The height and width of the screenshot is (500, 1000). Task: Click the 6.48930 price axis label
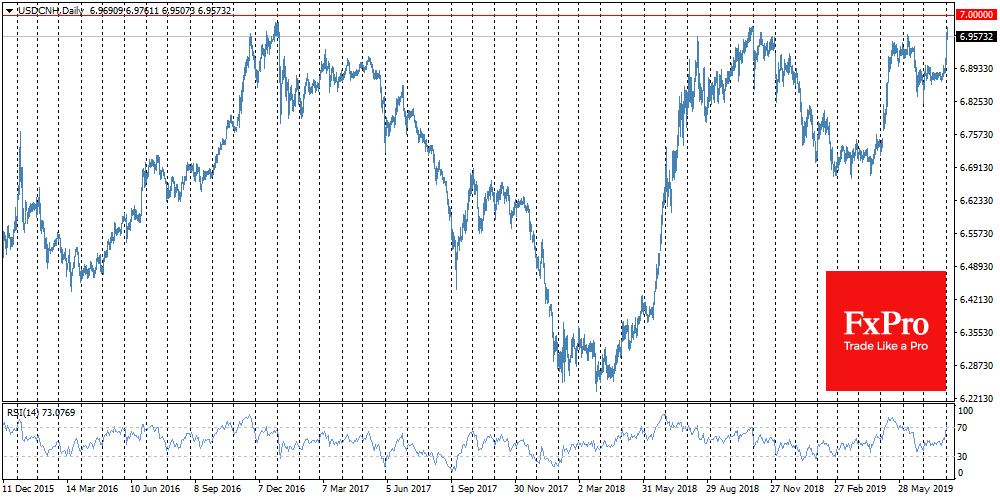click(x=976, y=267)
